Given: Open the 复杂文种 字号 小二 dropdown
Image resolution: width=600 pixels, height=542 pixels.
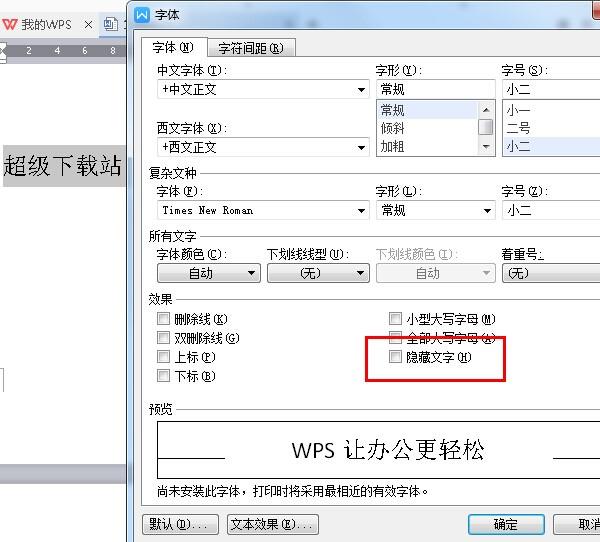Looking at the screenshot, I should 551,211.
